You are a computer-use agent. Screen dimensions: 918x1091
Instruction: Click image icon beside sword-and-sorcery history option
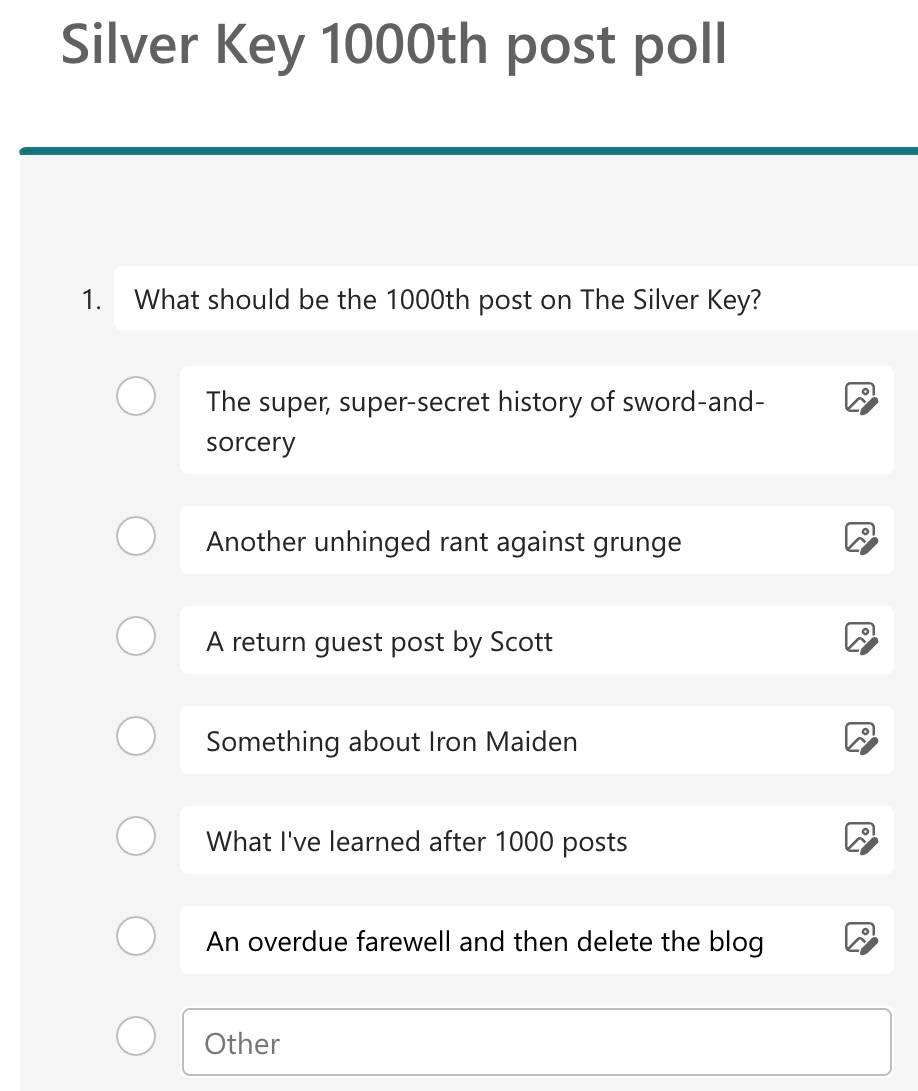860,398
